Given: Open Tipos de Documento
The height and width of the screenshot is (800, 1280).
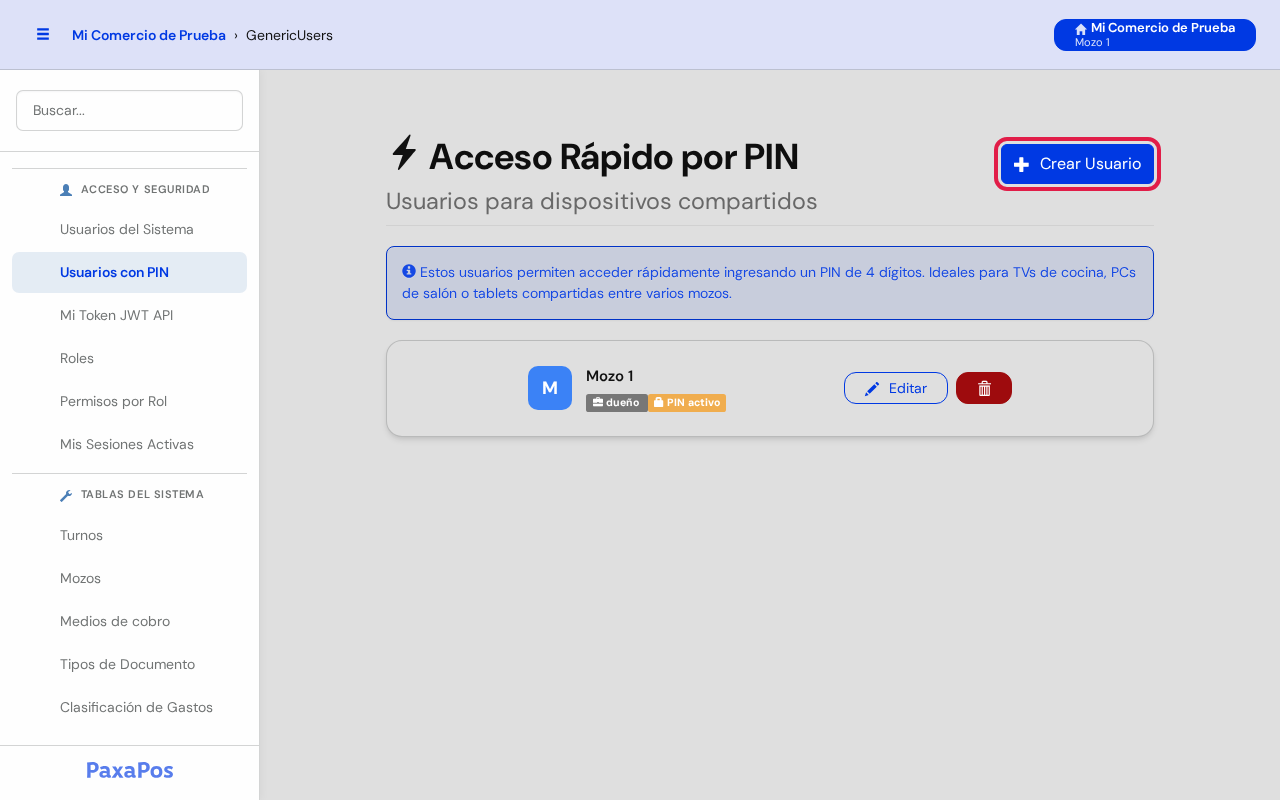Looking at the screenshot, I should click(129, 664).
